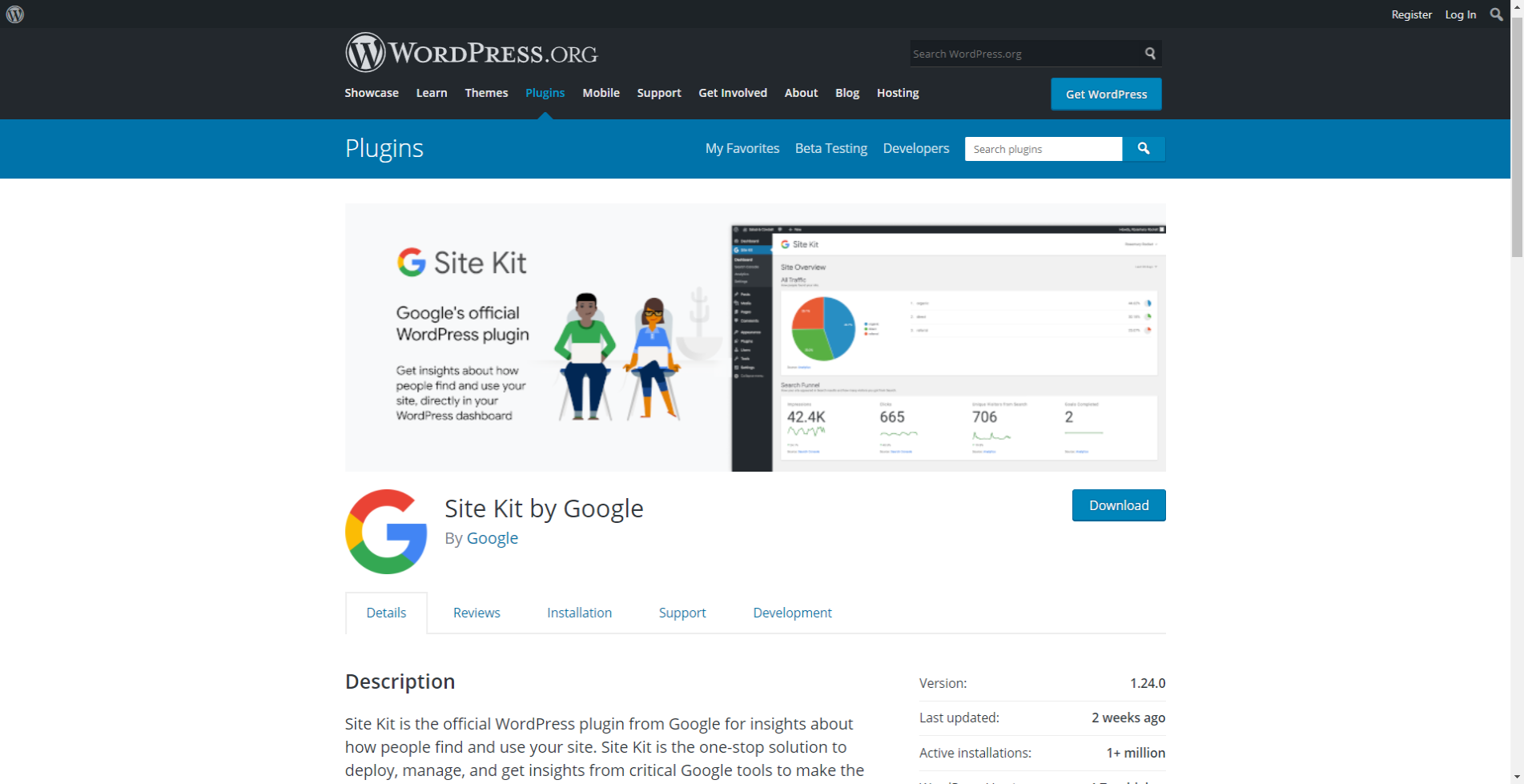Open the Get Involved menu item
Screen dimensions: 1524x784
733,93
